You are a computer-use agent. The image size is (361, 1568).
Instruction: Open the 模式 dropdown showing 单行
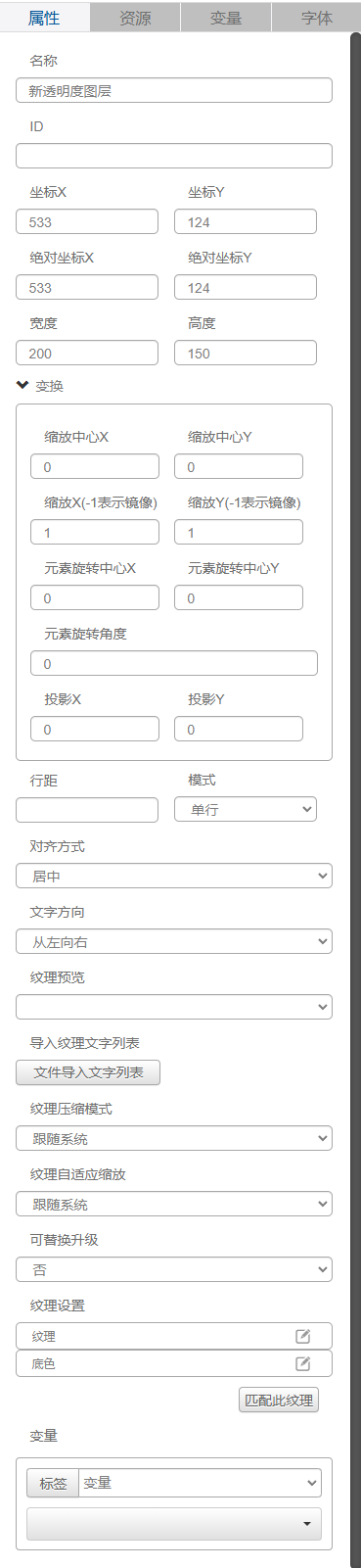click(246, 810)
